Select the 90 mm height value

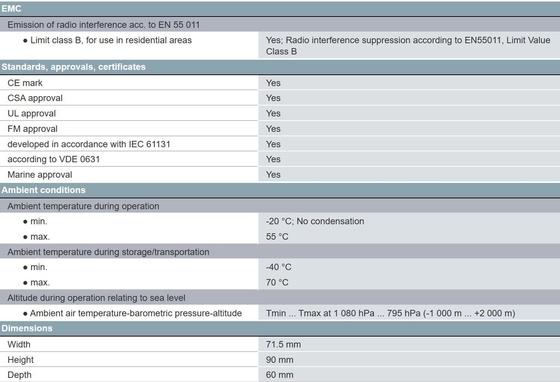279,360
